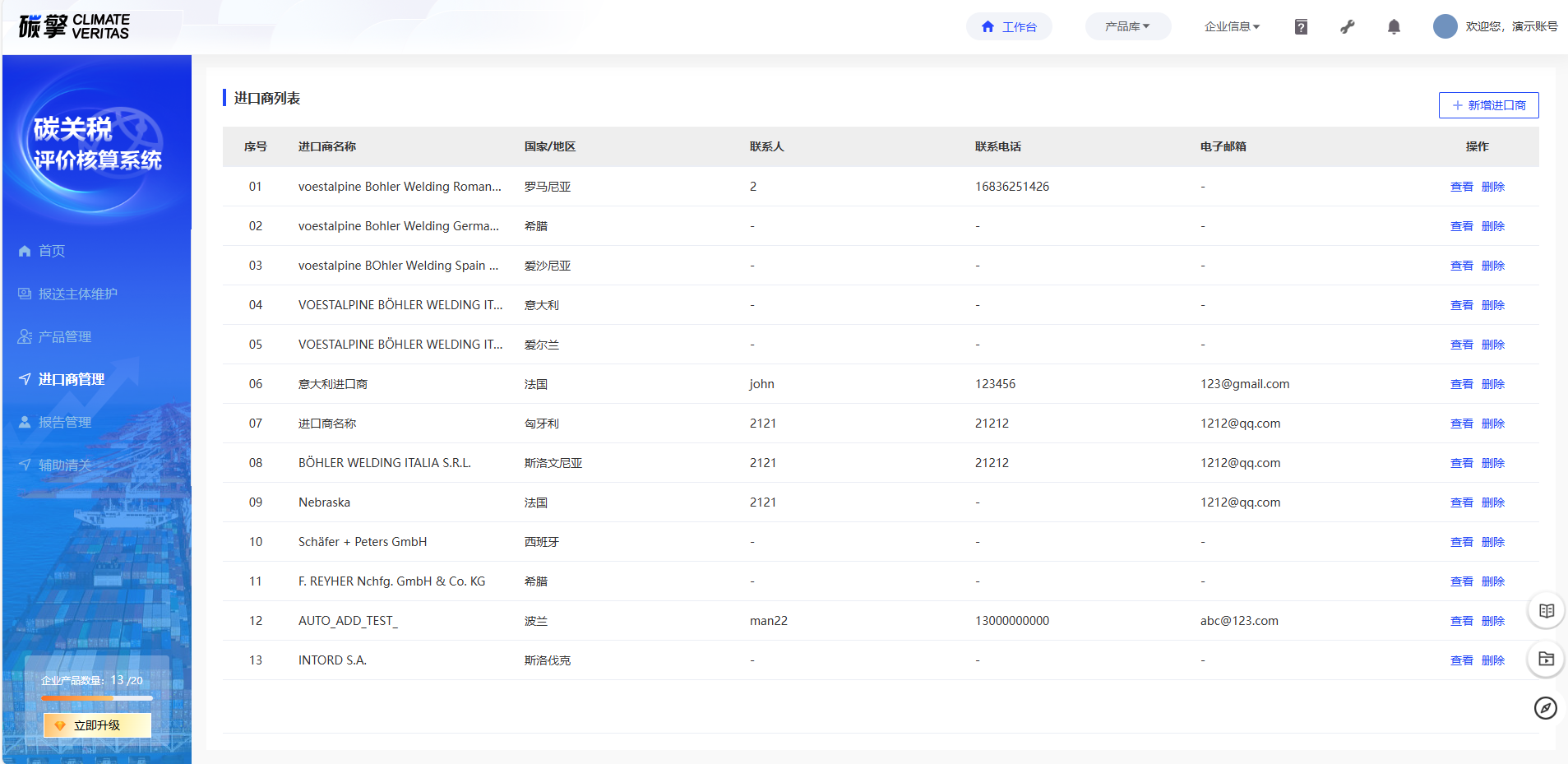Image resolution: width=1568 pixels, height=764 pixels.
Task: Click the 立即升级 upgrade button
Action: [x=97, y=725]
